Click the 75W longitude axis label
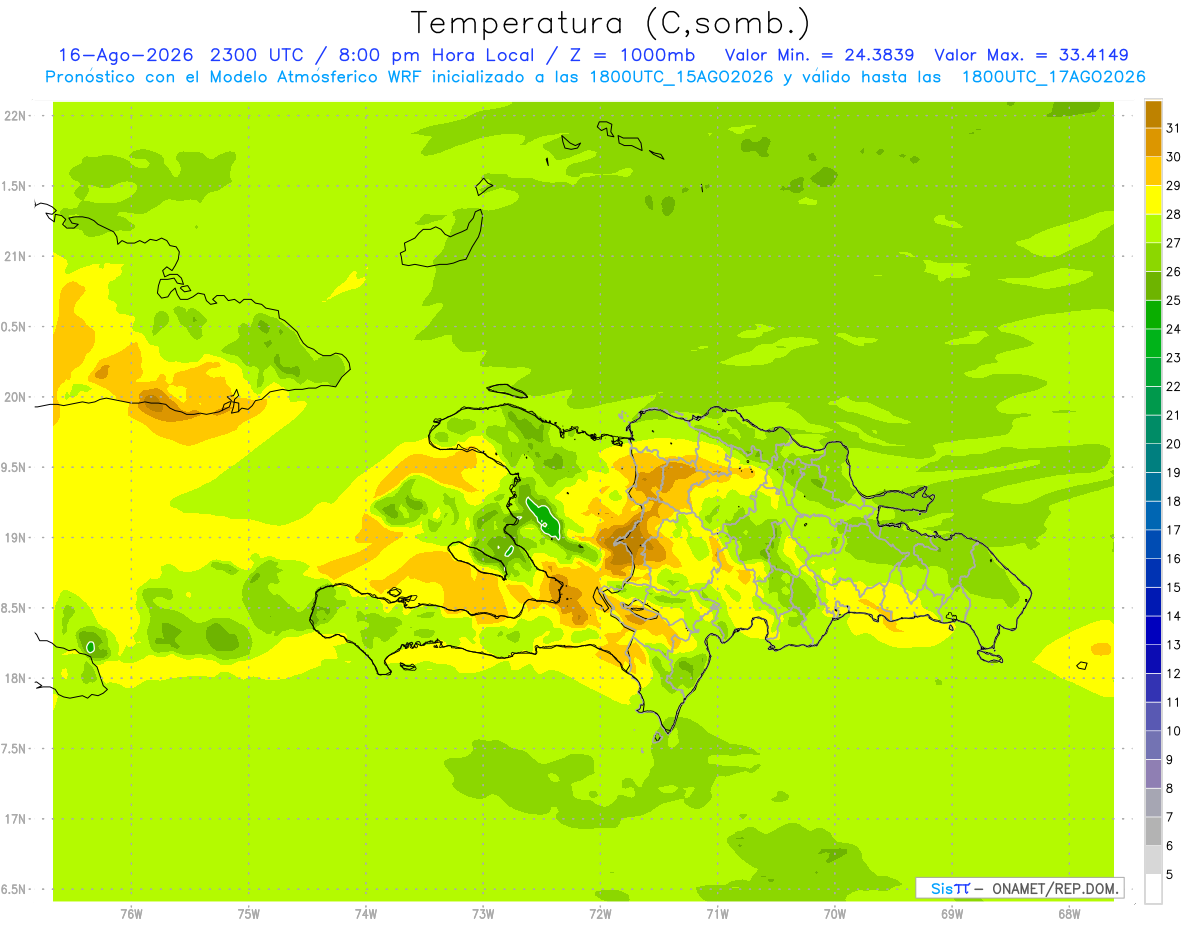Viewport: 1200px width, 927px height. 249,913
